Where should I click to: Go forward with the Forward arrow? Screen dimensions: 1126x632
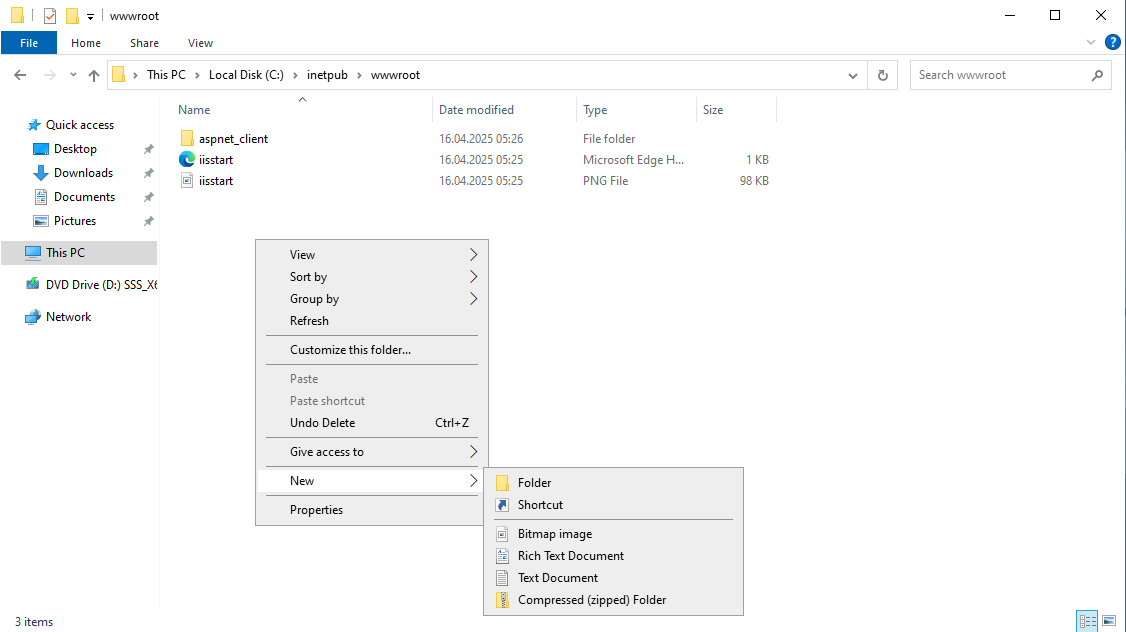[50, 75]
